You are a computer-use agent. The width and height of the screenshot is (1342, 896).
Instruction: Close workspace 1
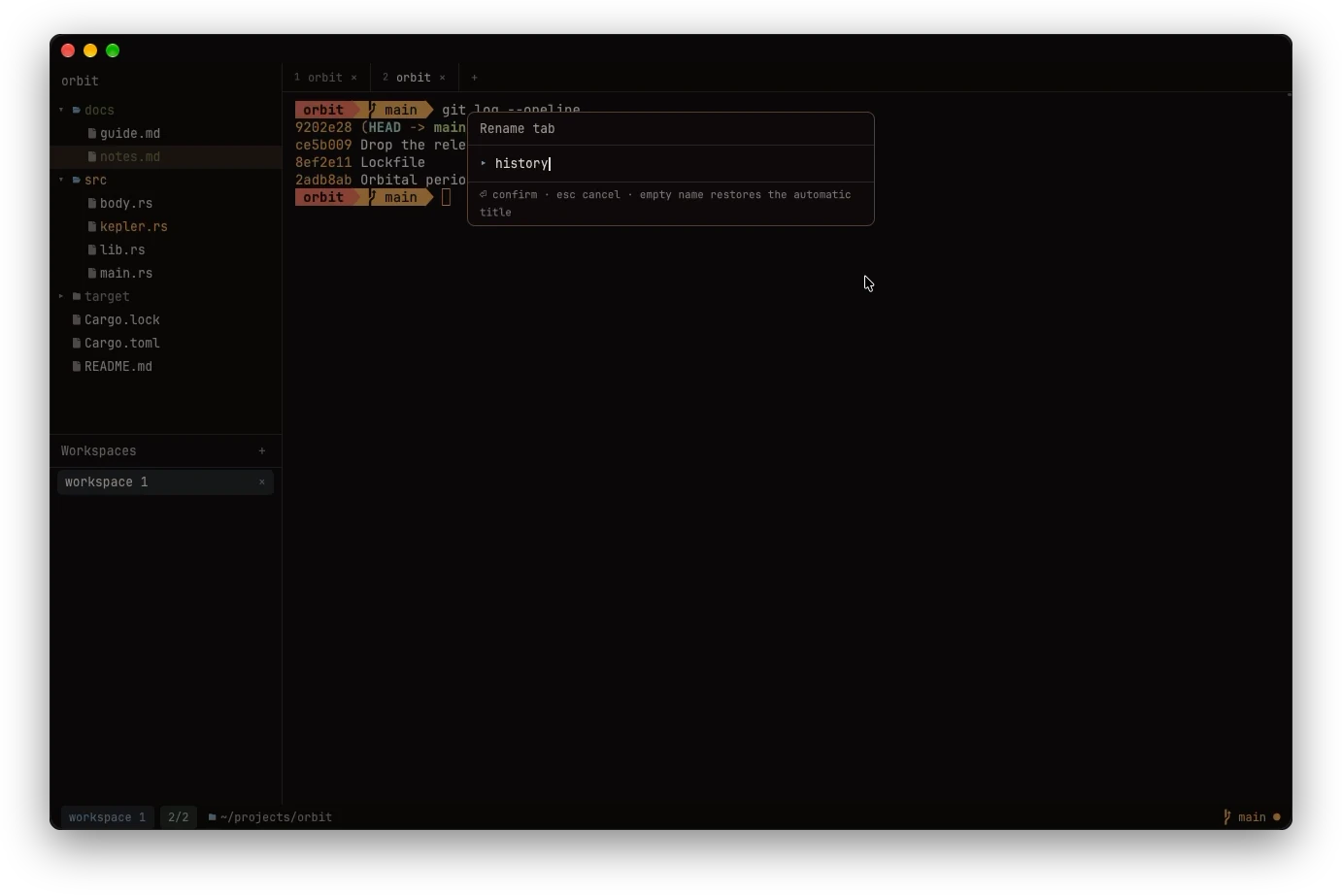pyautogui.click(x=261, y=482)
